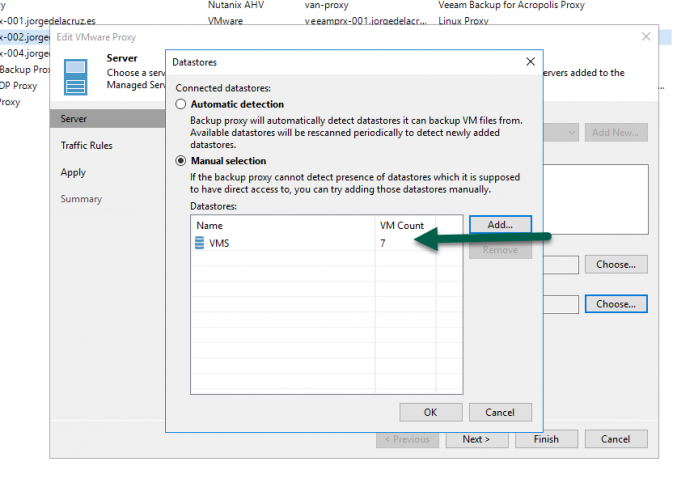Click Finish in Edit VMware Proxy
This screenshot has width=694, height=483.
pos(546,439)
